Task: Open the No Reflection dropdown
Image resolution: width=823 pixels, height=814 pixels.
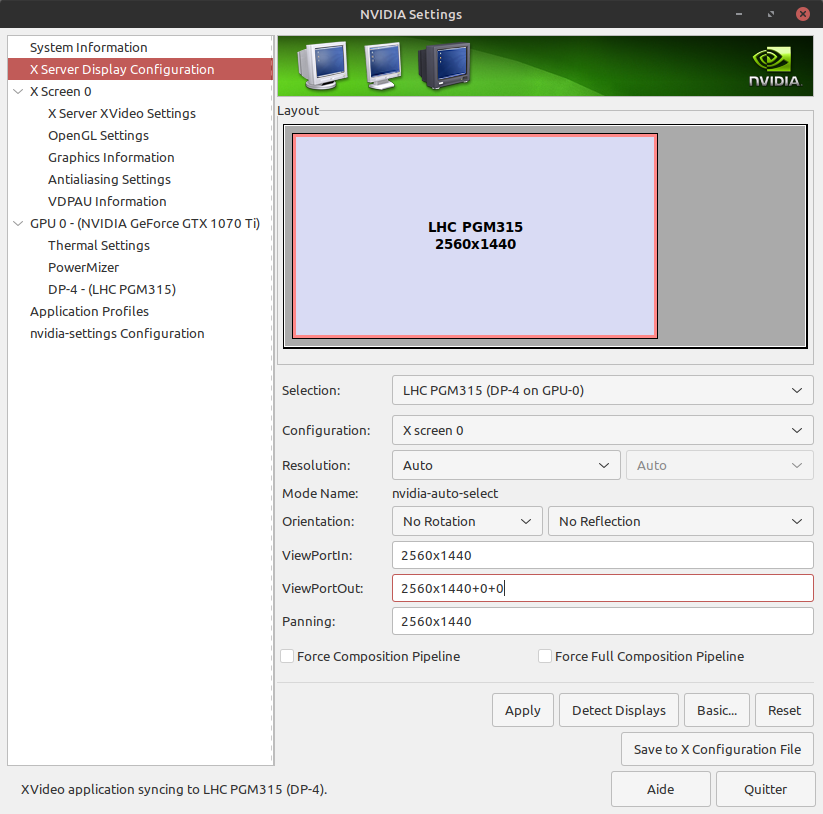Action: pyautogui.click(x=681, y=522)
